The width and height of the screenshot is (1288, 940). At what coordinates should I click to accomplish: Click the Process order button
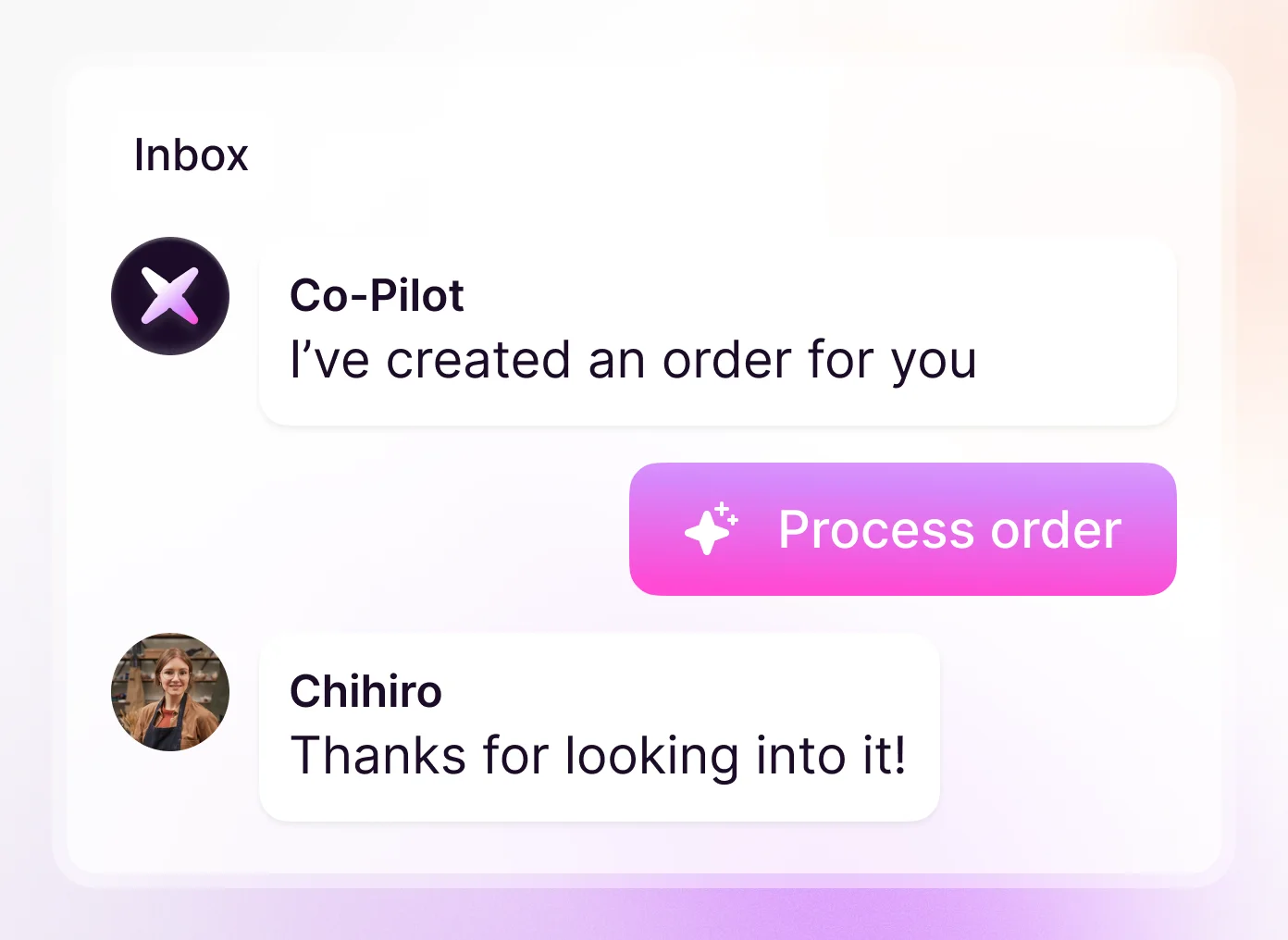[x=903, y=529]
